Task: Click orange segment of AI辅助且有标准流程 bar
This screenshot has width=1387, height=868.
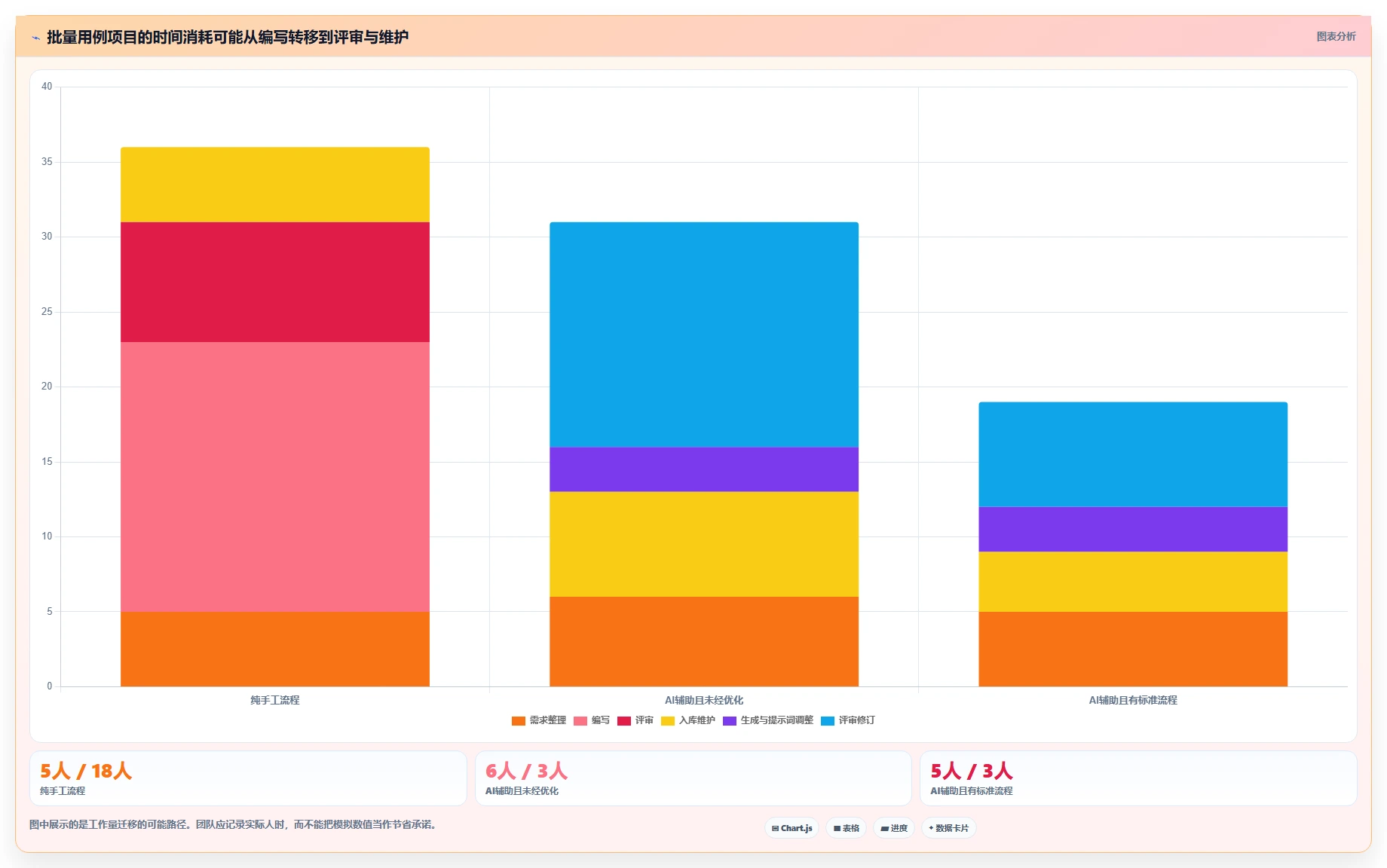Action: point(1133,649)
